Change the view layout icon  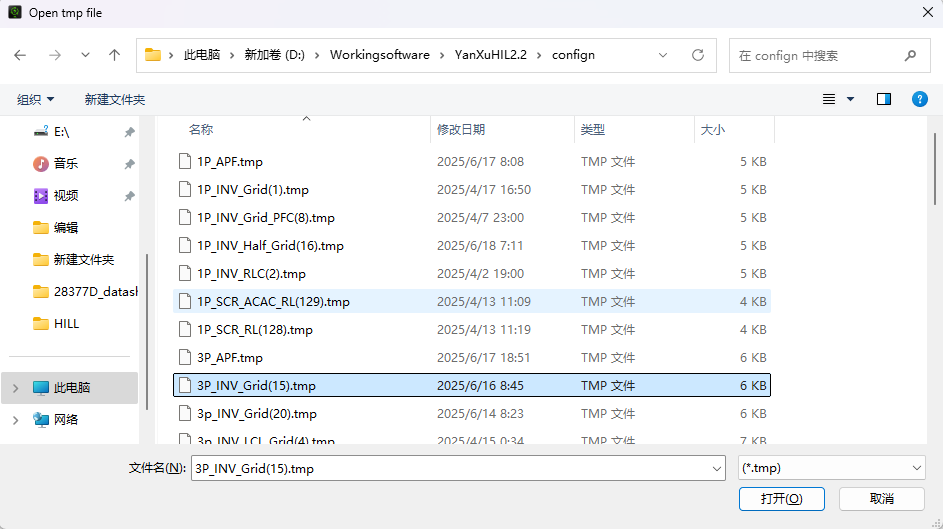(x=829, y=99)
